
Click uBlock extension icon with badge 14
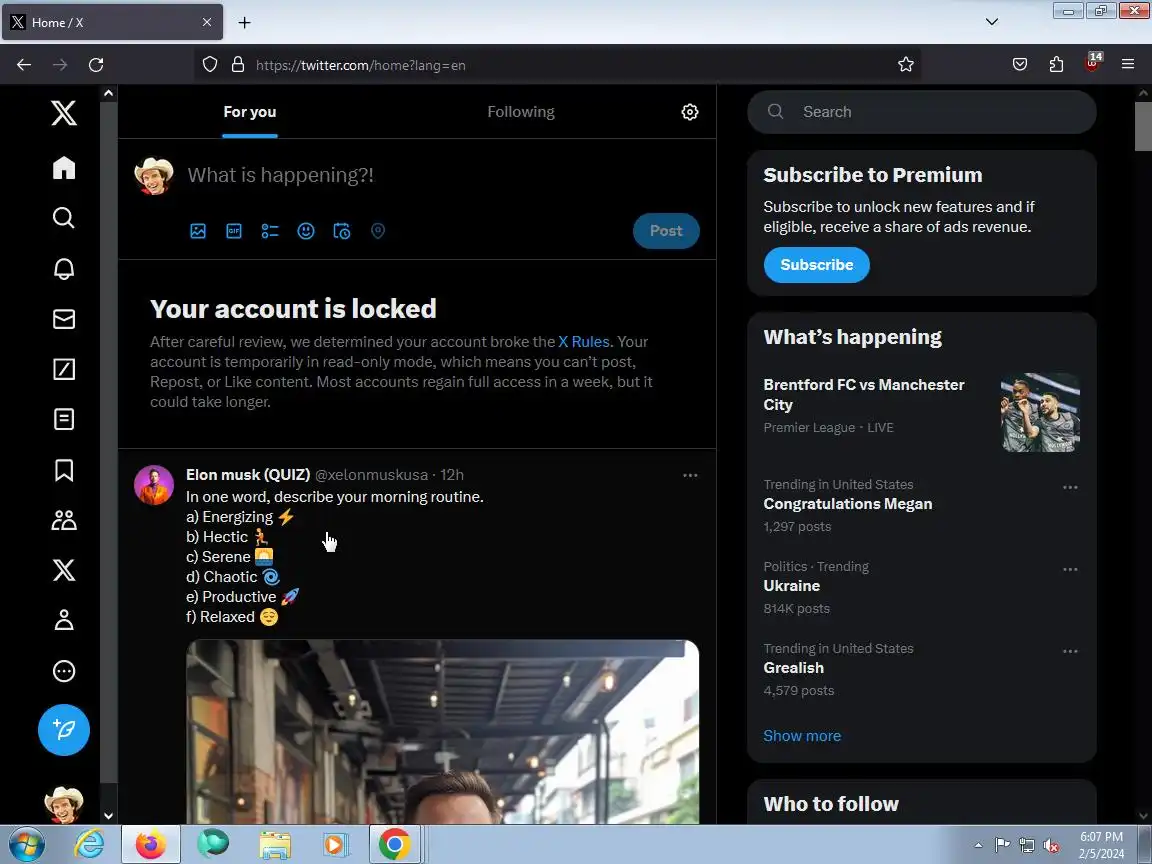(1092, 63)
